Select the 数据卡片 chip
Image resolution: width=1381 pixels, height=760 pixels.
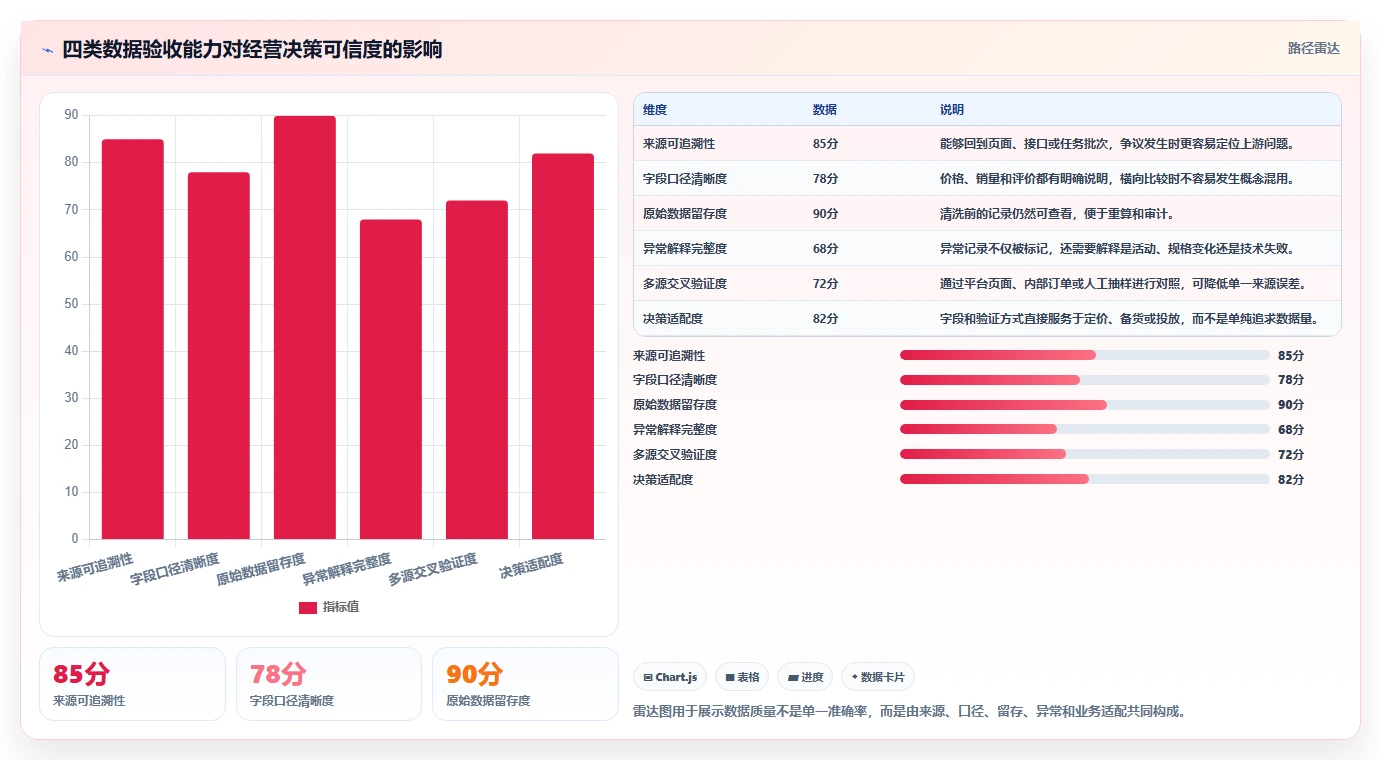pyautogui.click(x=878, y=677)
